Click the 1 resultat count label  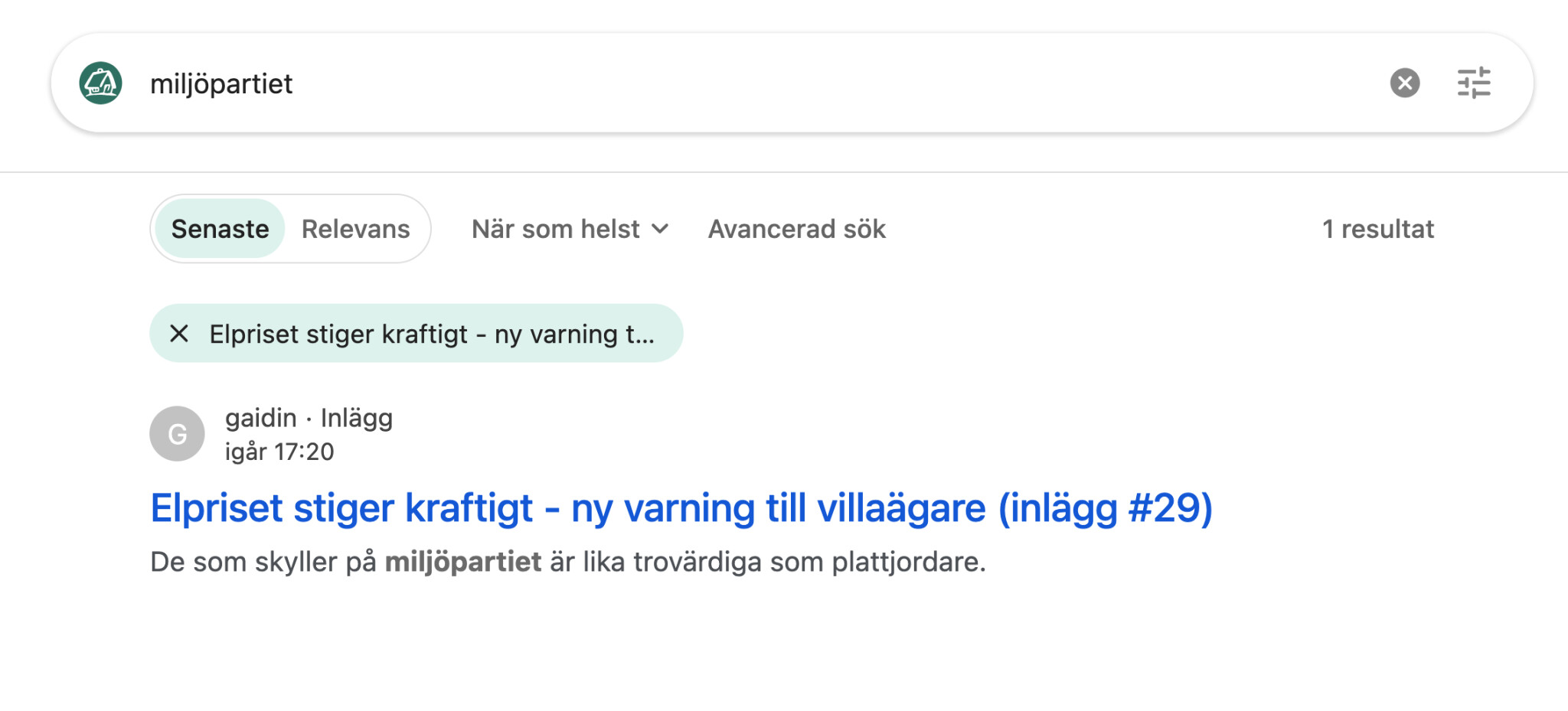coord(1378,229)
